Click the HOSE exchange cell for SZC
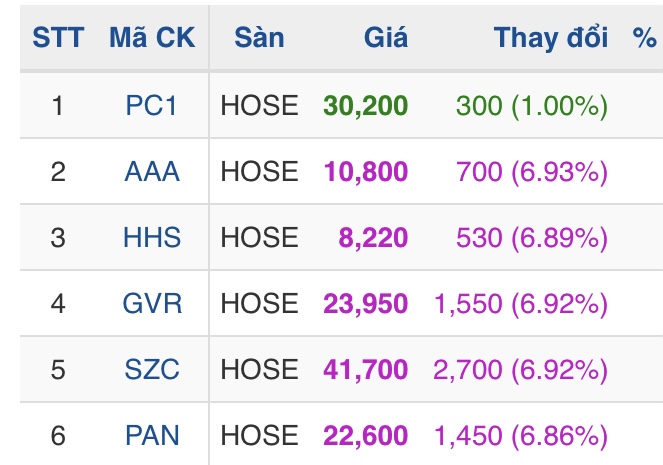663x465 pixels. (x=259, y=369)
